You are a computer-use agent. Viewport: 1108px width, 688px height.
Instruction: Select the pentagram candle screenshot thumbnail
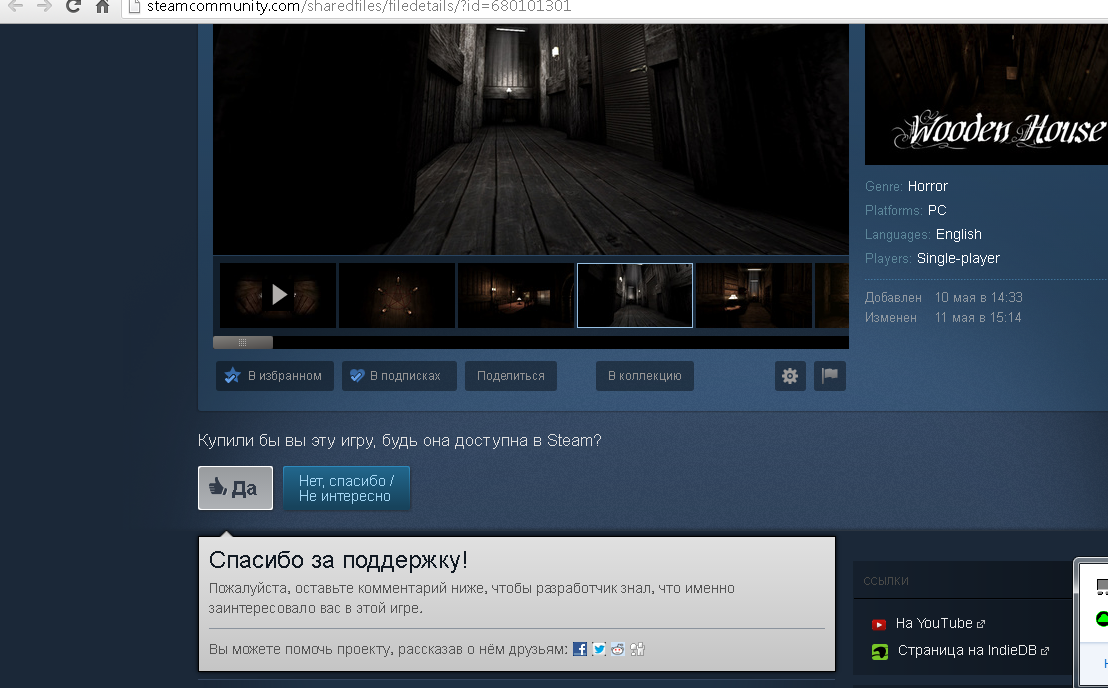tap(397, 295)
